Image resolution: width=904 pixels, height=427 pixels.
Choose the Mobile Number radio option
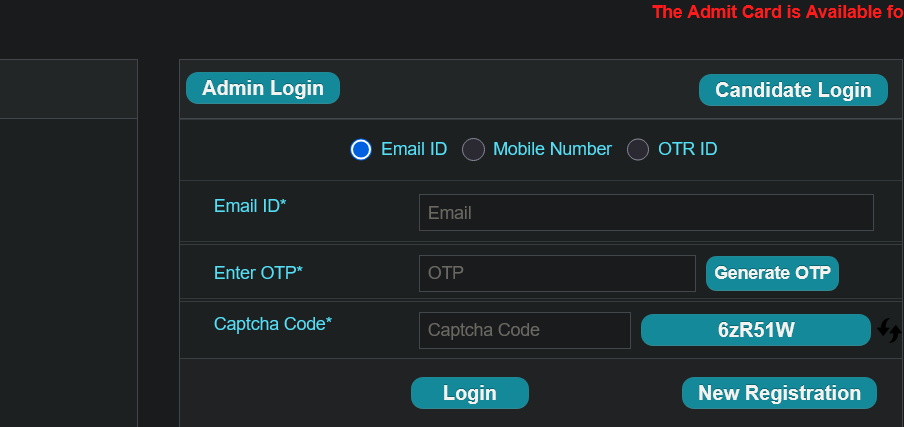473,149
